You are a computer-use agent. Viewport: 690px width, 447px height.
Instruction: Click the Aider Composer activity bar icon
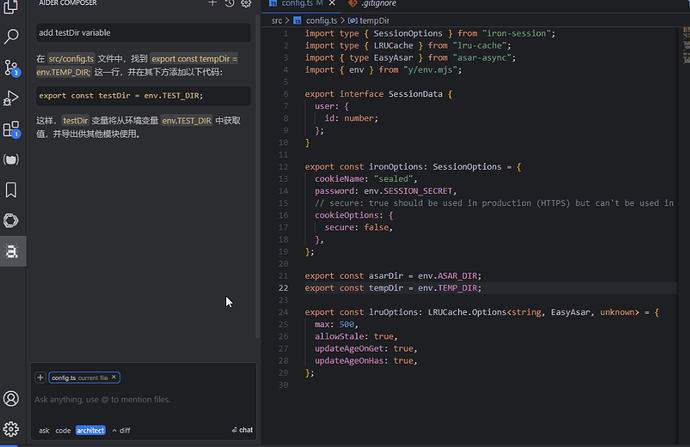click(12, 251)
